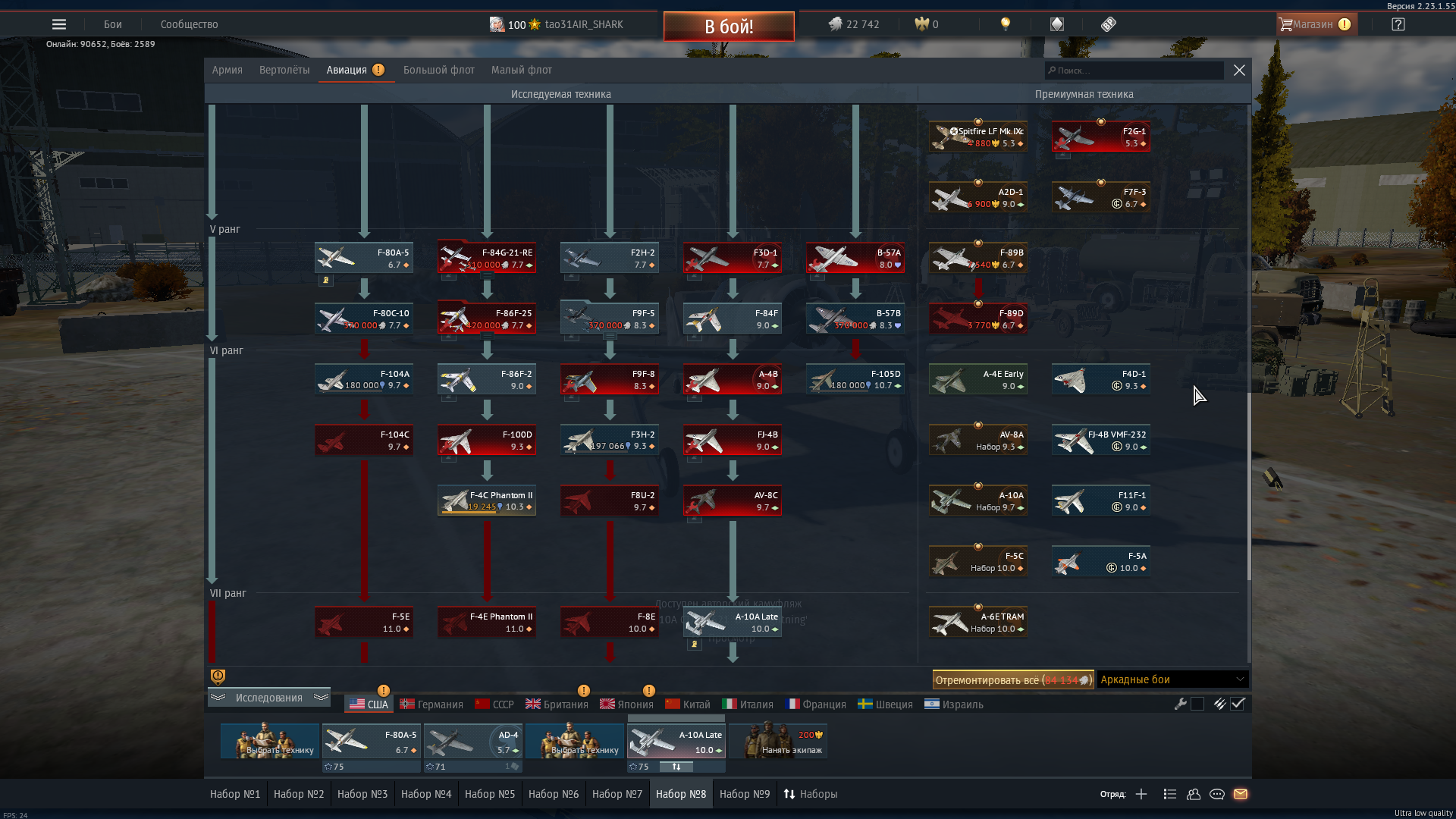Open the help question mark icon
1456x819 pixels.
click(x=1398, y=24)
